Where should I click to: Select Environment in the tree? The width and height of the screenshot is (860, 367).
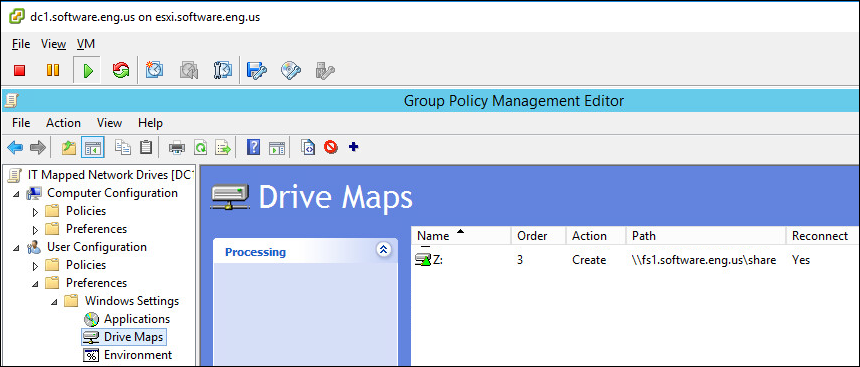coord(138,354)
